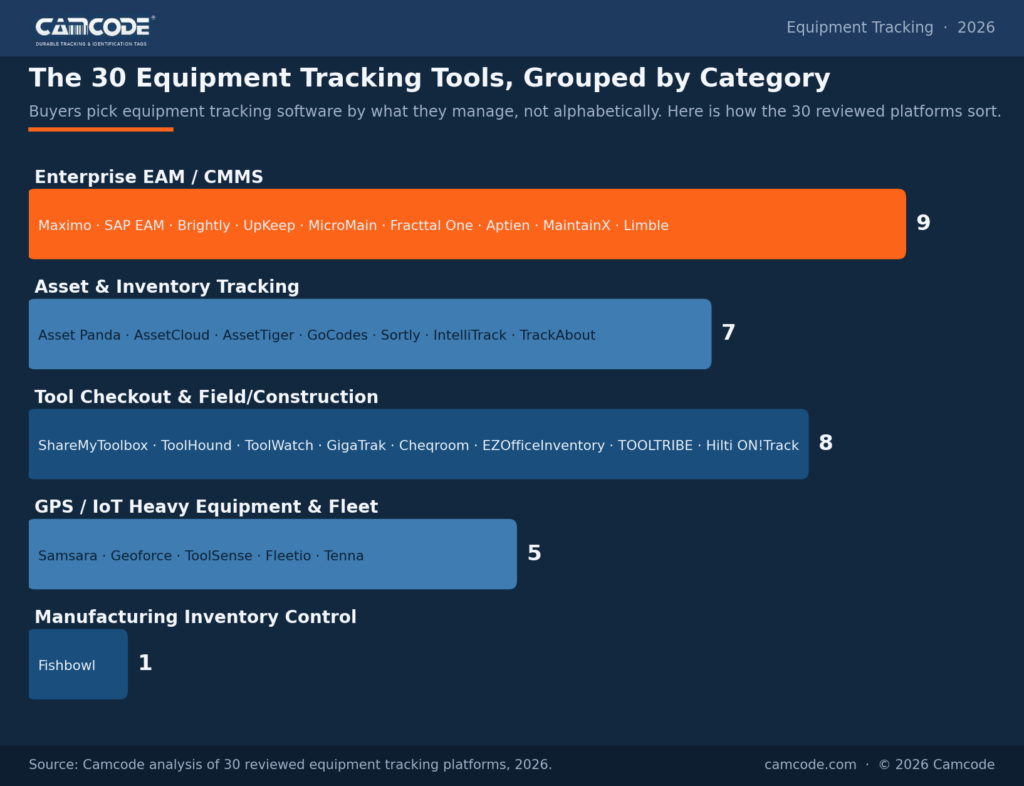
Task: Click the 'ToolSense' tool name
Action: coord(218,556)
